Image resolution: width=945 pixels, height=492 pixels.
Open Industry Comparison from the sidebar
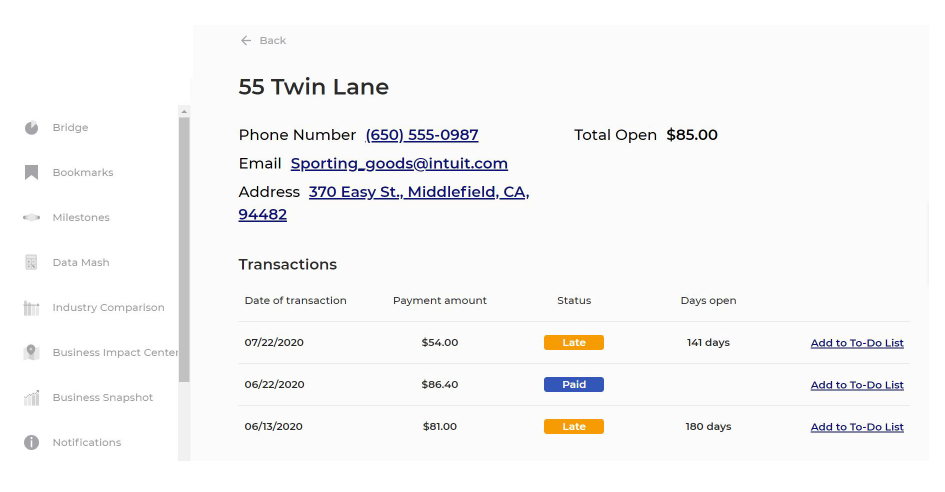coord(108,308)
